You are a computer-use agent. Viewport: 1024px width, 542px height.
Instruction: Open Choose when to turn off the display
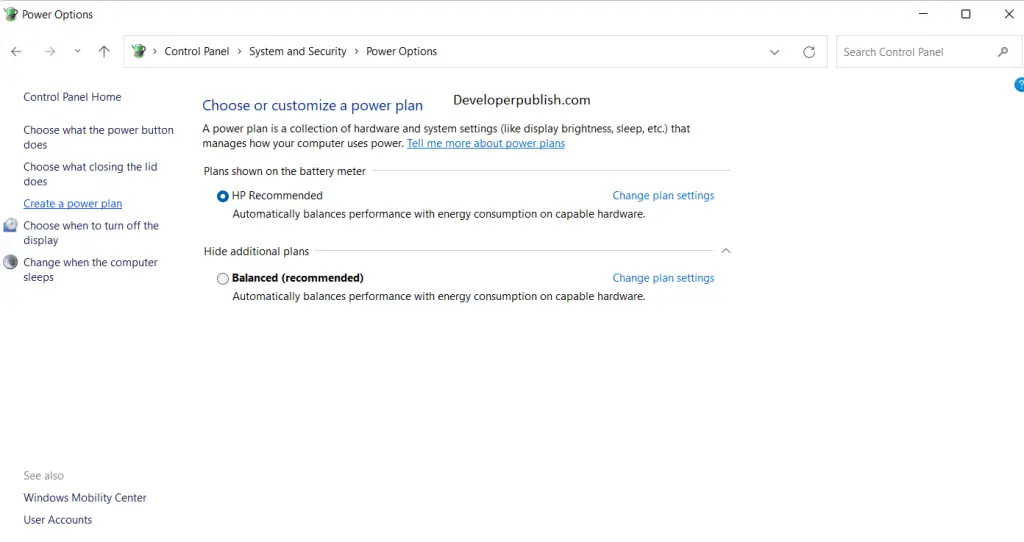91,232
